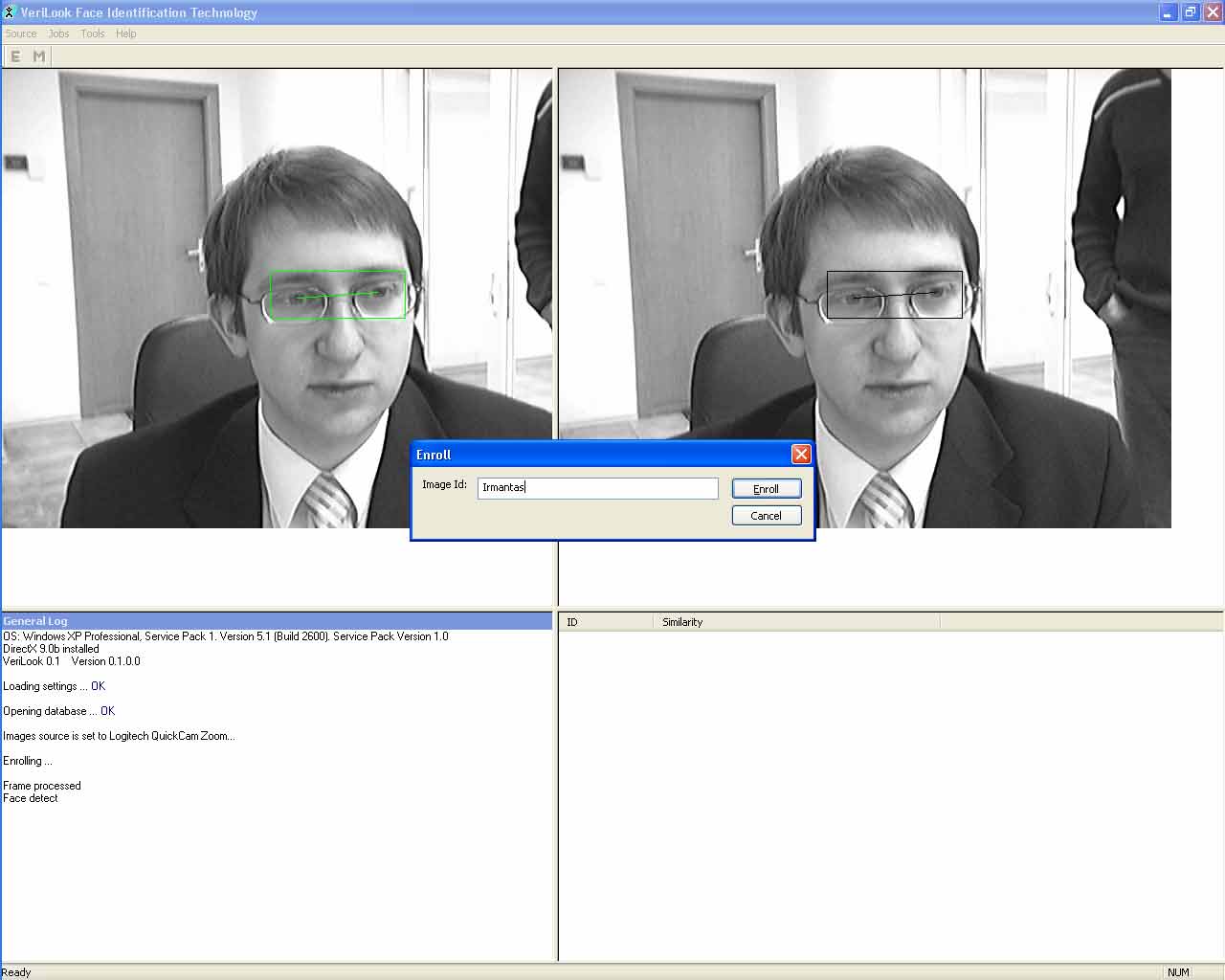Open the Source menu
Viewport: 1225px width, 980px height.
point(20,33)
